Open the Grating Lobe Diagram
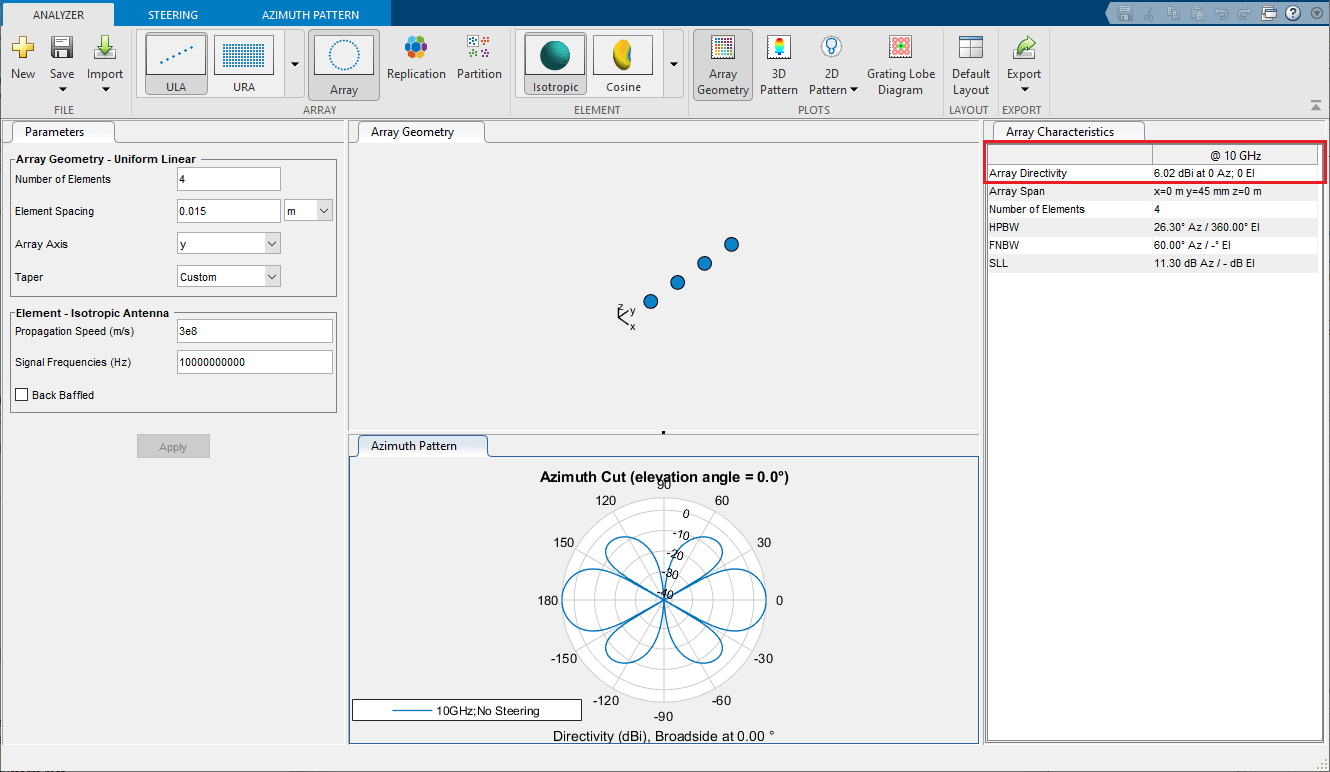Viewport: 1330px width, 772px height. pyautogui.click(x=901, y=65)
